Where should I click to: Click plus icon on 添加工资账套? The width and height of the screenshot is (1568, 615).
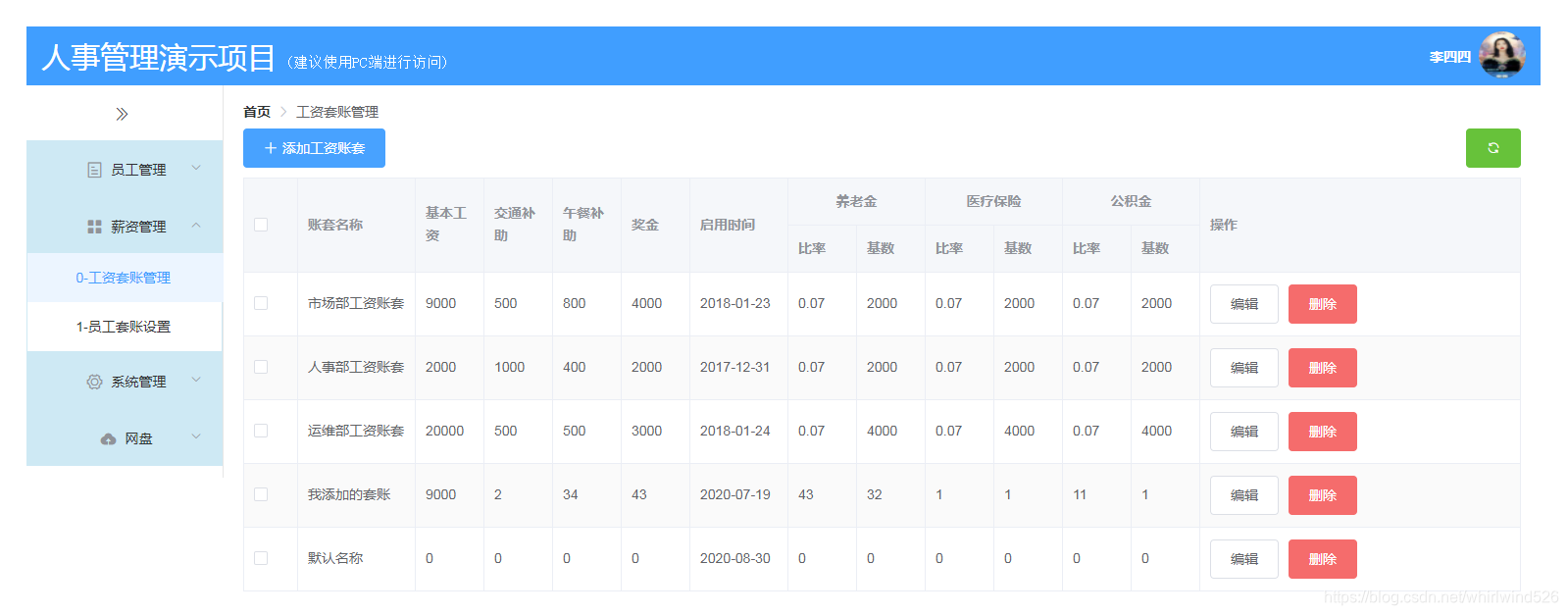pos(271,148)
